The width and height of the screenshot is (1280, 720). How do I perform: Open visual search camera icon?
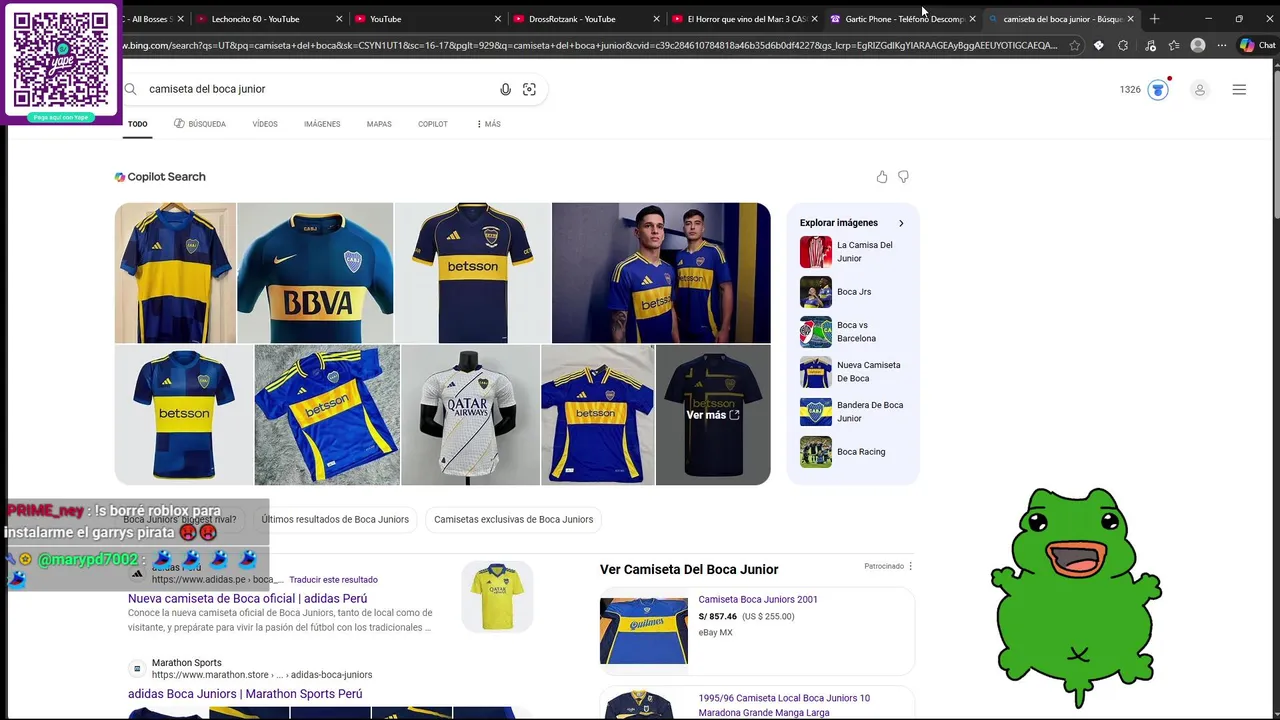(529, 89)
